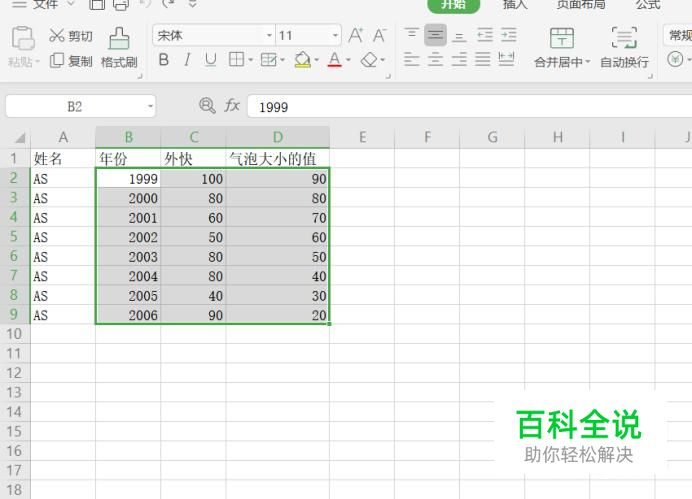Expand Merge and Center options arrow

click(587, 62)
